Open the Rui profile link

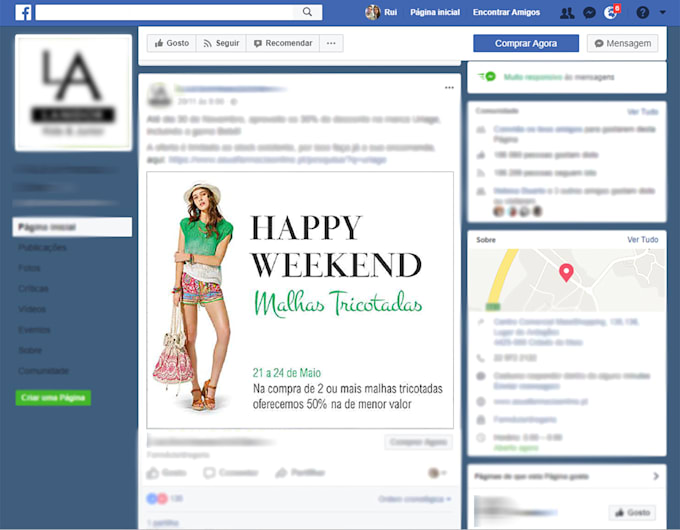point(390,12)
